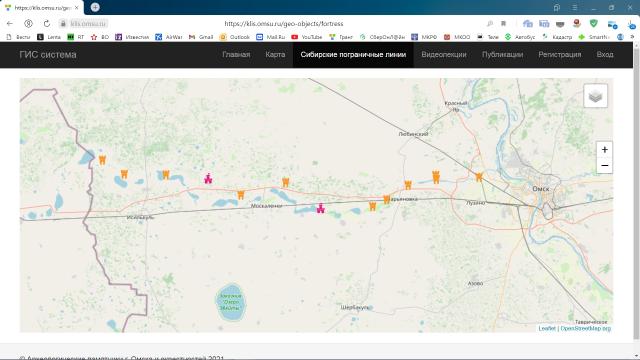This screenshot has height=360, width=640.
Task: Select the Сибирские пограничные линии tab
Action: pos(353,55)
